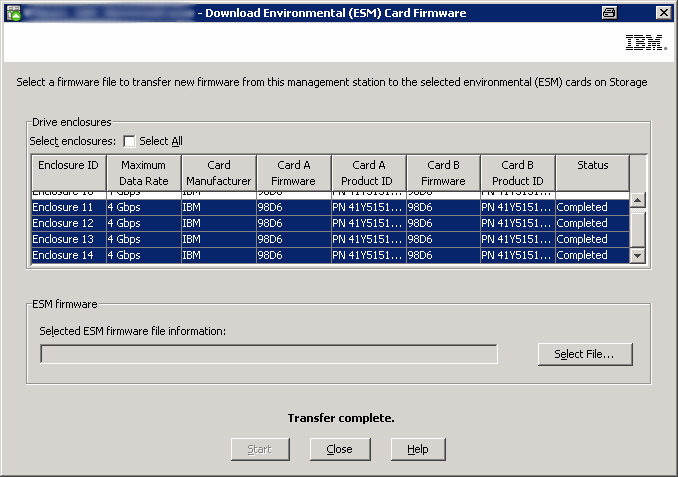The width and height of the screenshot is (678, 477).
Task: Sort by the Enclosure ID column header
Action: click(x=68, y=172)
